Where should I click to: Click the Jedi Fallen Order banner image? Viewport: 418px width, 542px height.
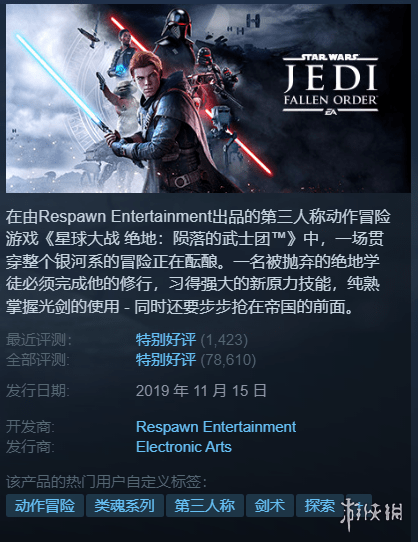click(x=208, y=98)
